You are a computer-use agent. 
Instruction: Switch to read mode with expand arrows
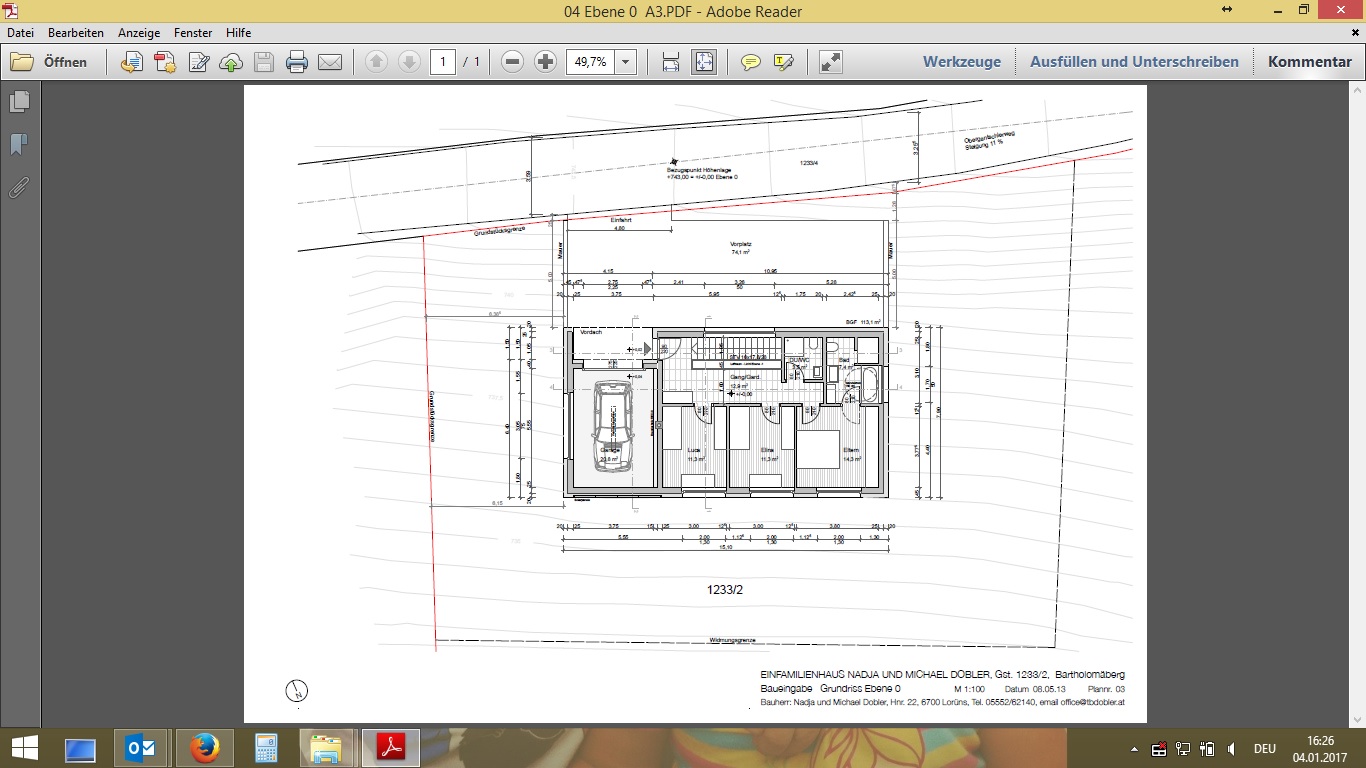(x=830, y=62)
